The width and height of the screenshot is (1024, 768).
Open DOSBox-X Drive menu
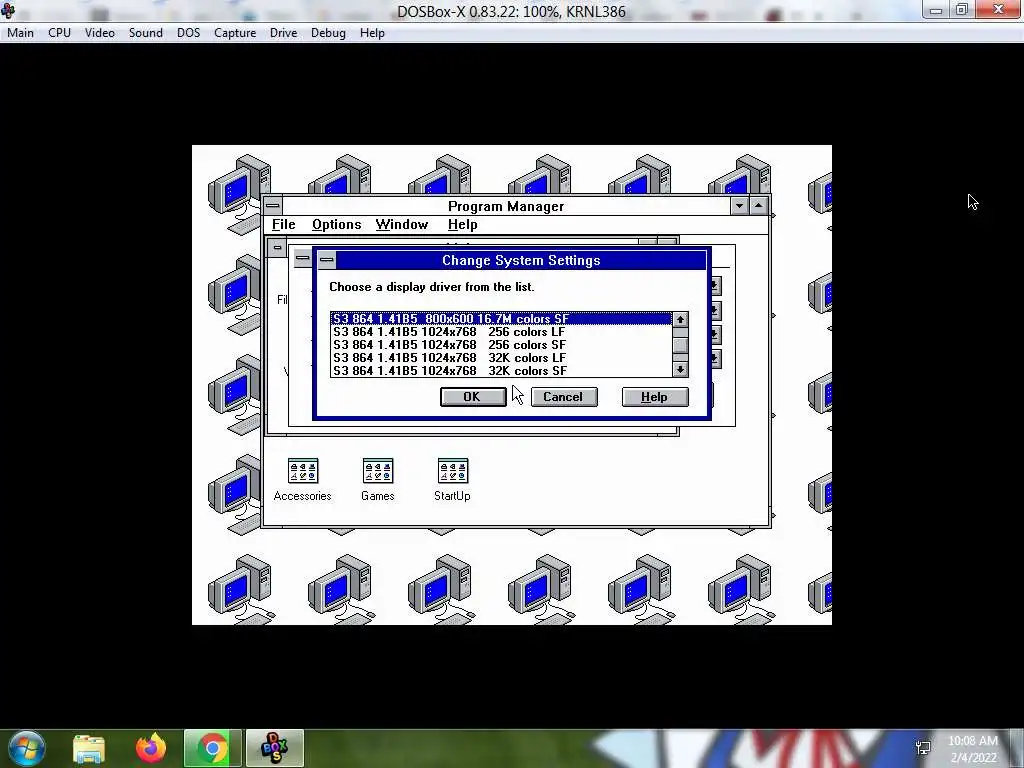(283, 33)
